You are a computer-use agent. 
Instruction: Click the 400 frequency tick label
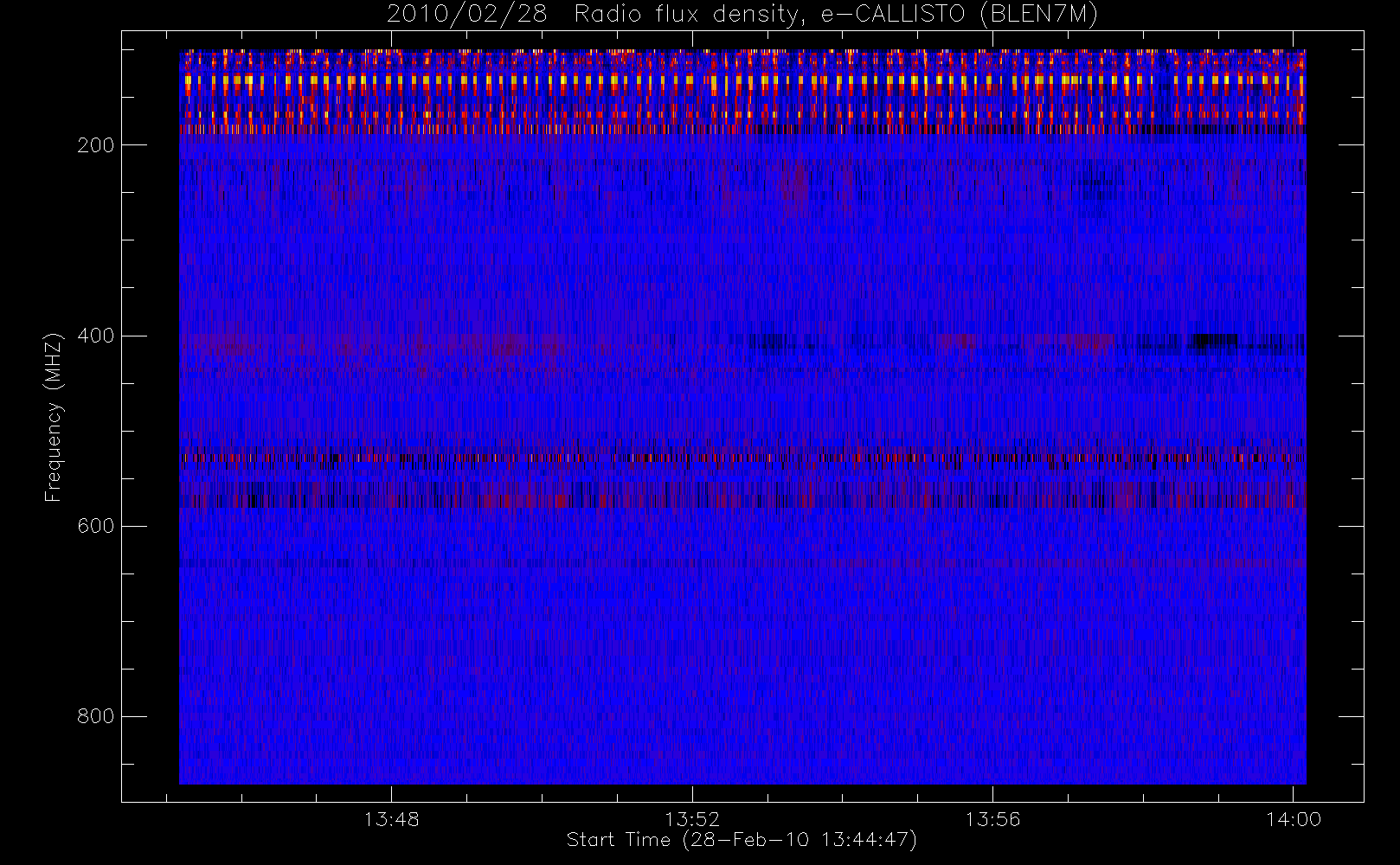(x=96, y=336)
